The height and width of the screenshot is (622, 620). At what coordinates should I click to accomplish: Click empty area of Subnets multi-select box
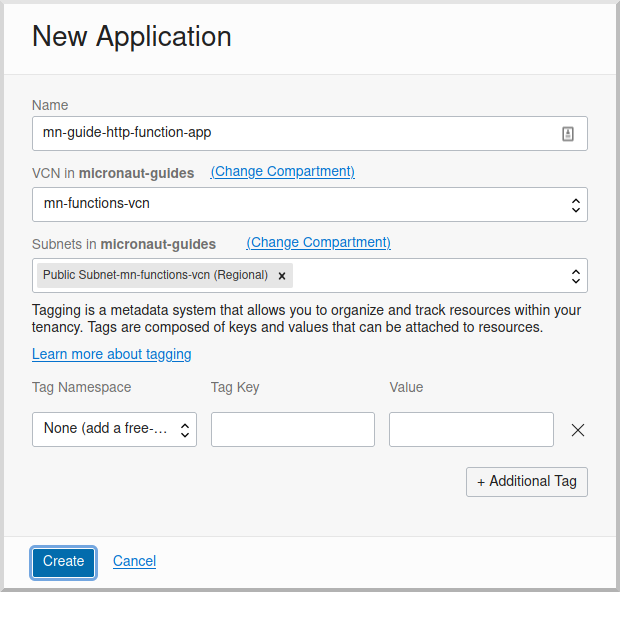(x=428, y=276)
